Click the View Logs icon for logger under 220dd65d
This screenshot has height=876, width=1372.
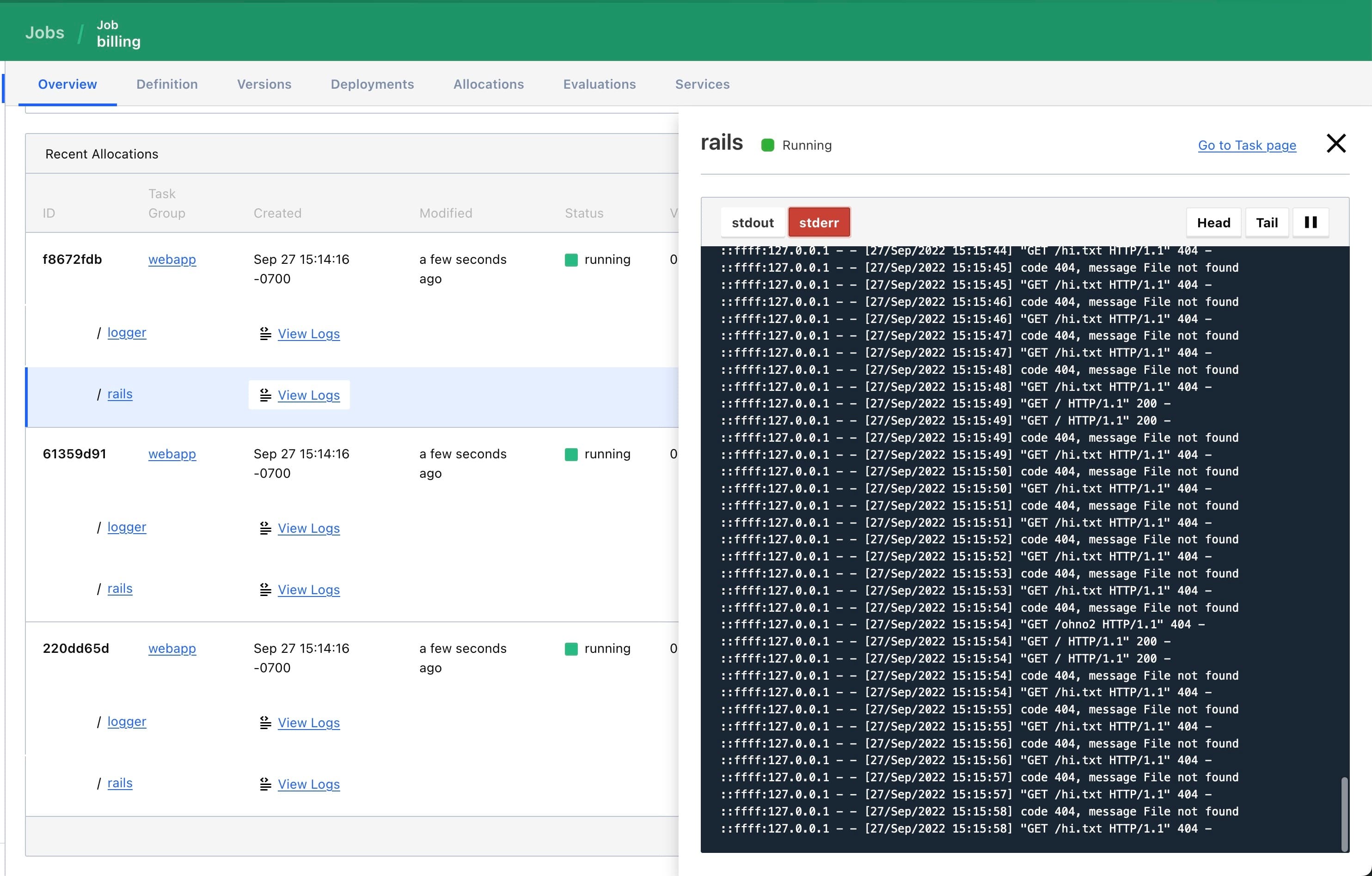(265, 723)
